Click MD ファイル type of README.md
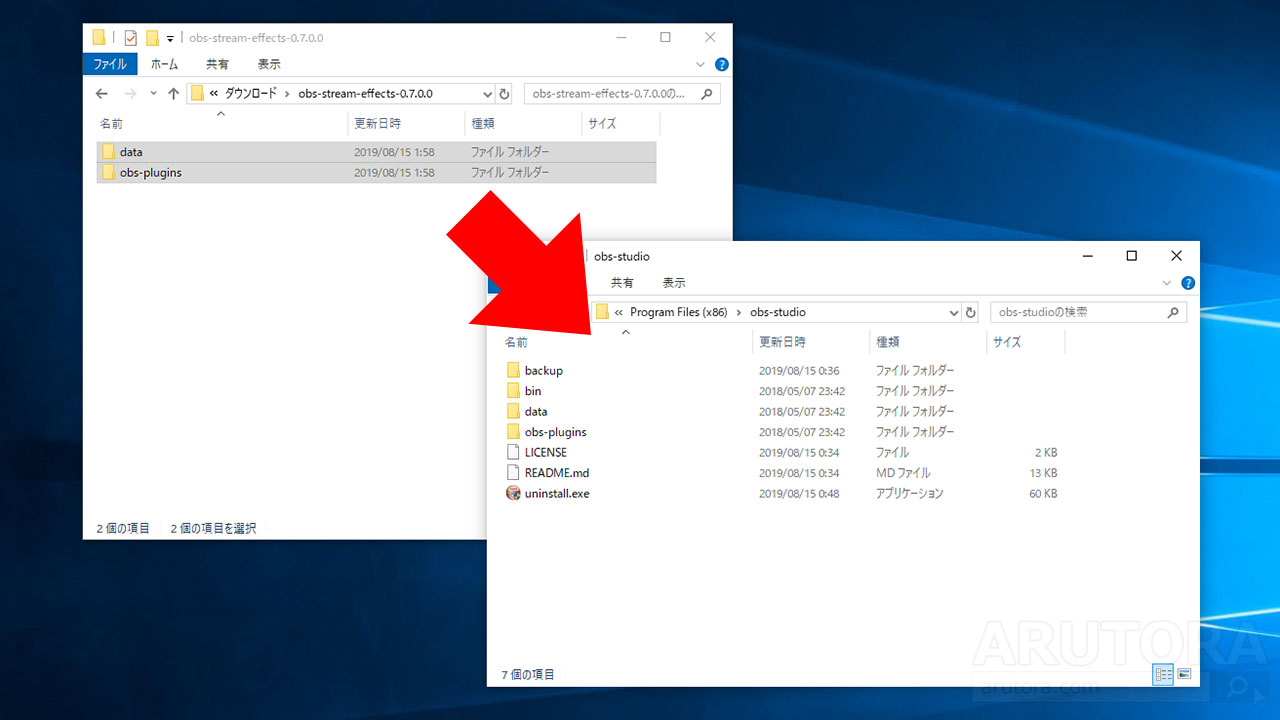 (903, 473)
